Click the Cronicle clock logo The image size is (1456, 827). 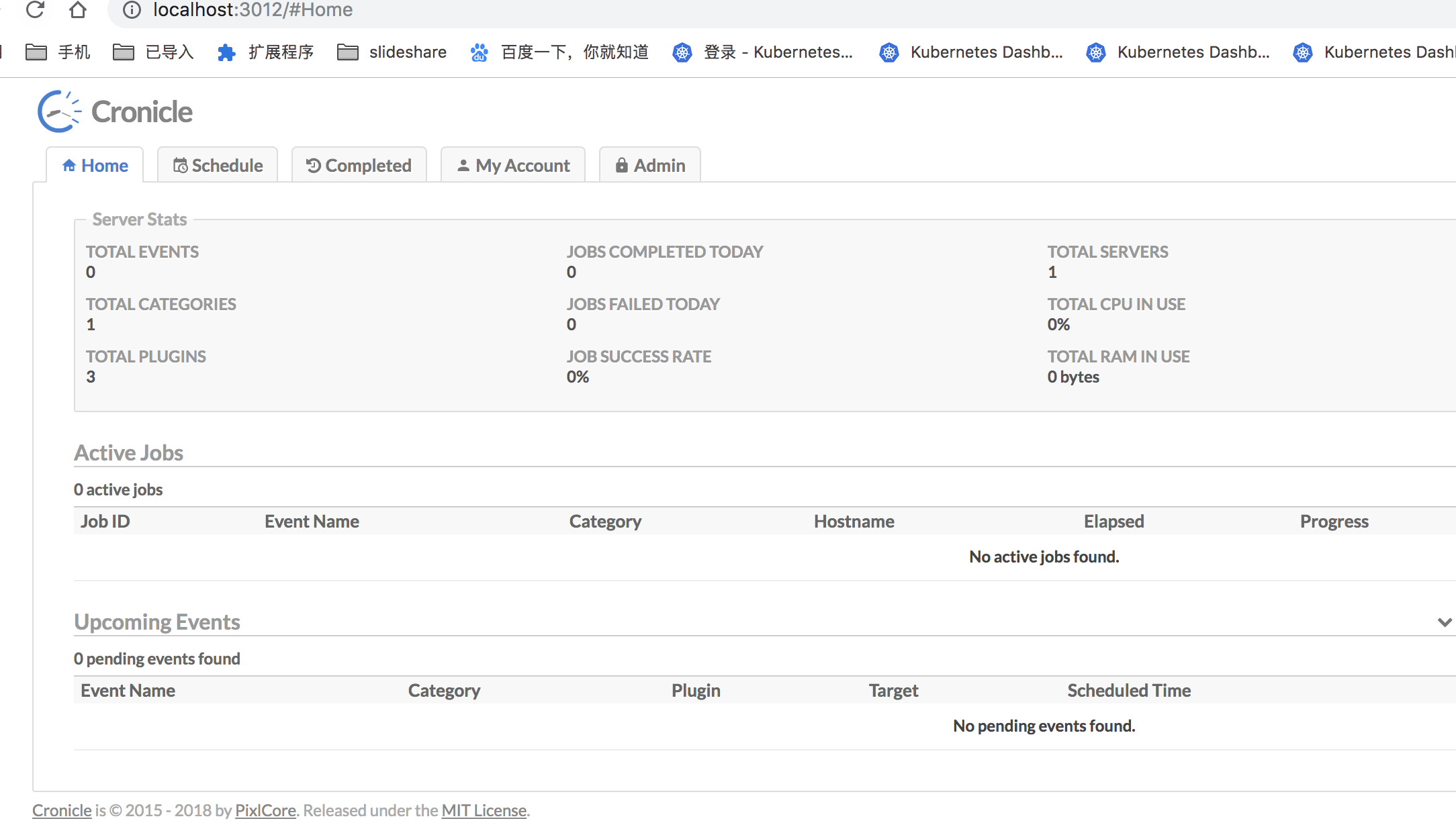click(59, 111)
